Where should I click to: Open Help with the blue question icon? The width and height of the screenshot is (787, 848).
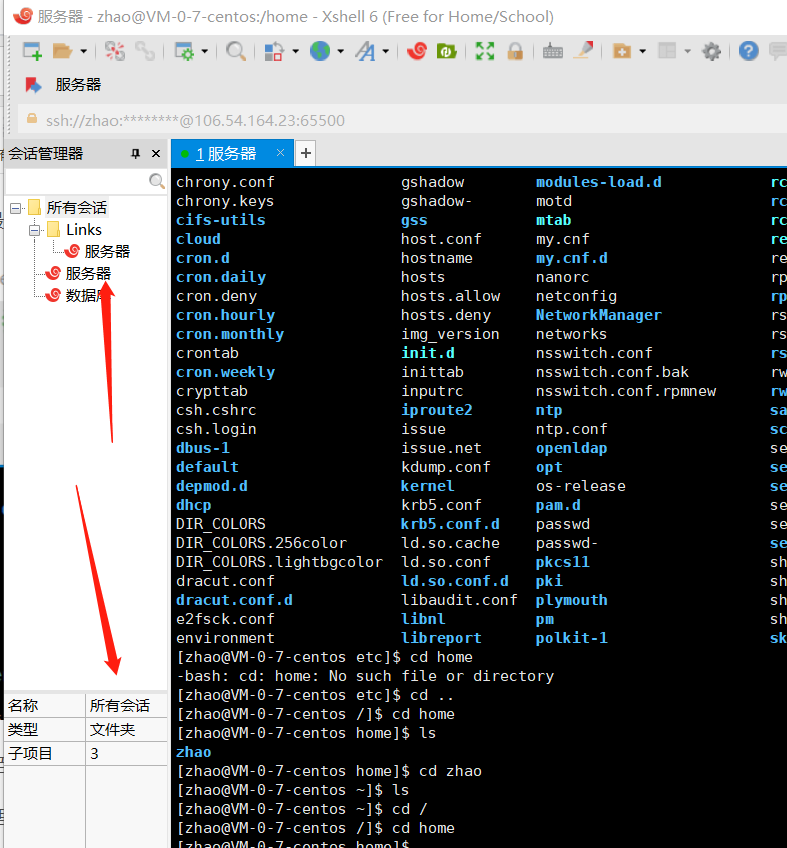(x=749, y=51)
